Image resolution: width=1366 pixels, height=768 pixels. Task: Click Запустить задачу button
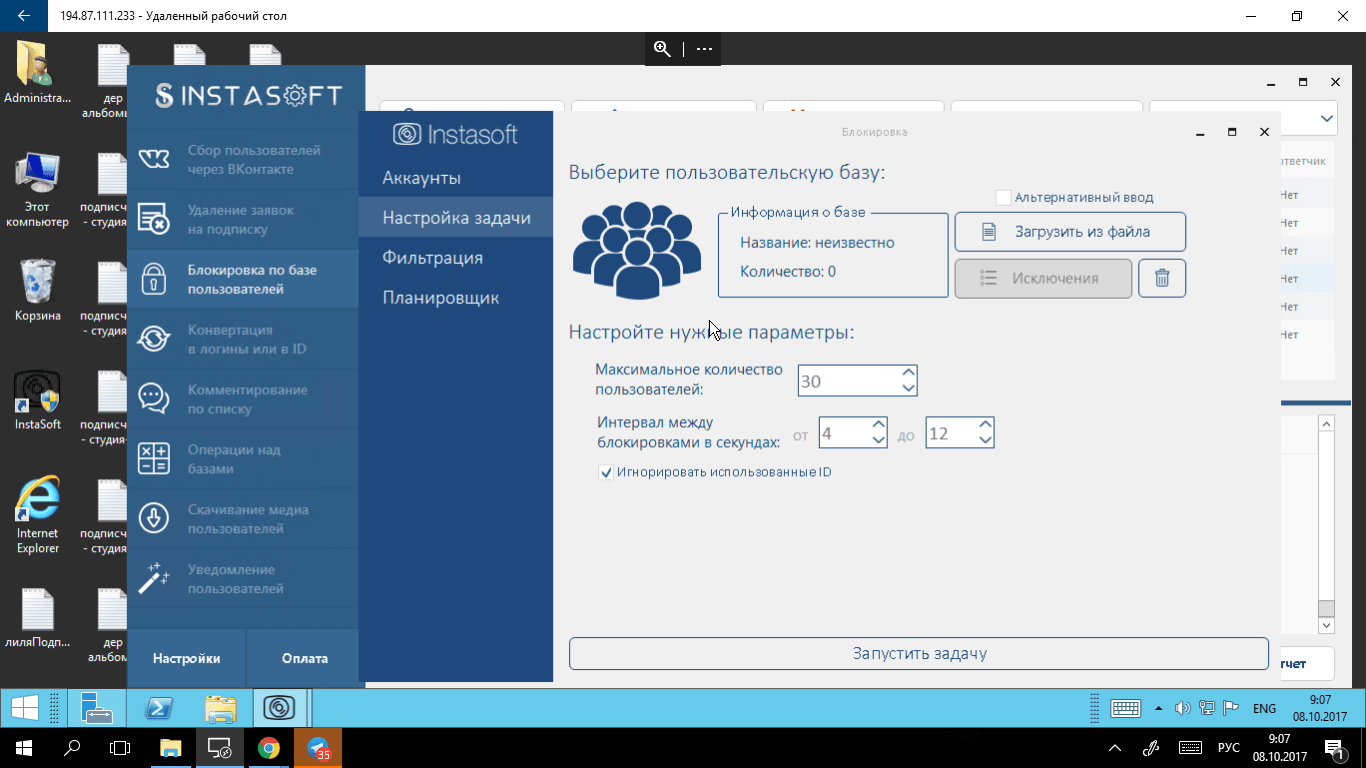pos(918,653)
